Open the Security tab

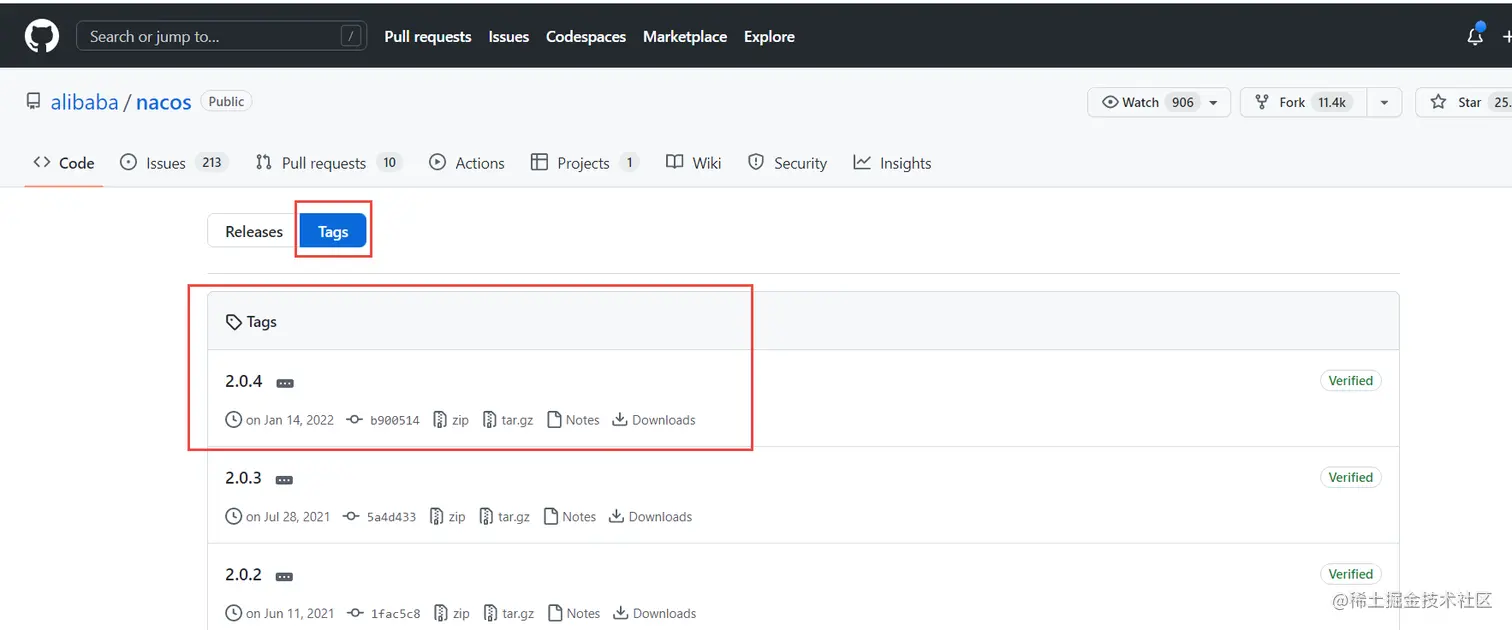788,163
